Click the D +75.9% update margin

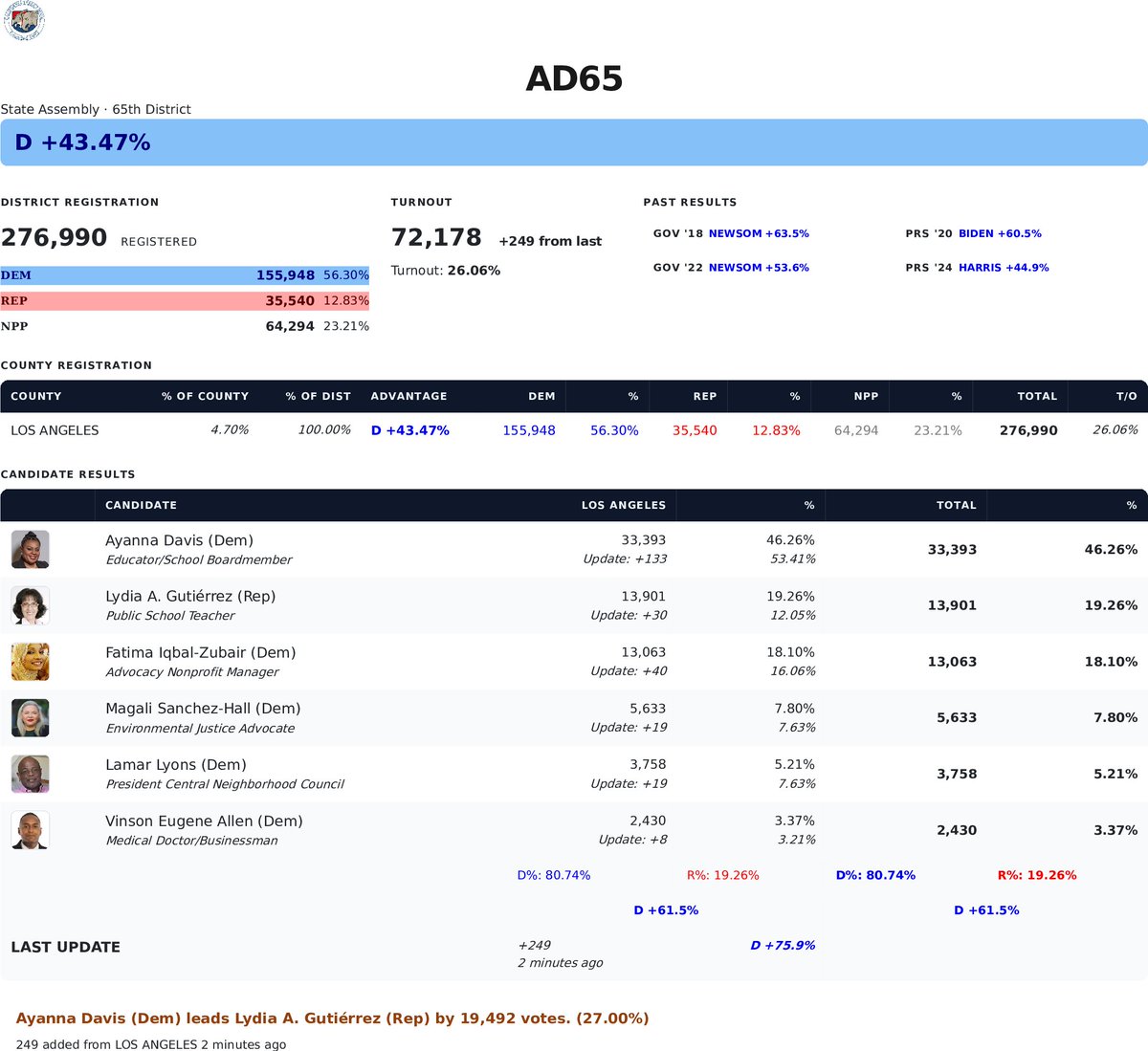coord(783,946)
